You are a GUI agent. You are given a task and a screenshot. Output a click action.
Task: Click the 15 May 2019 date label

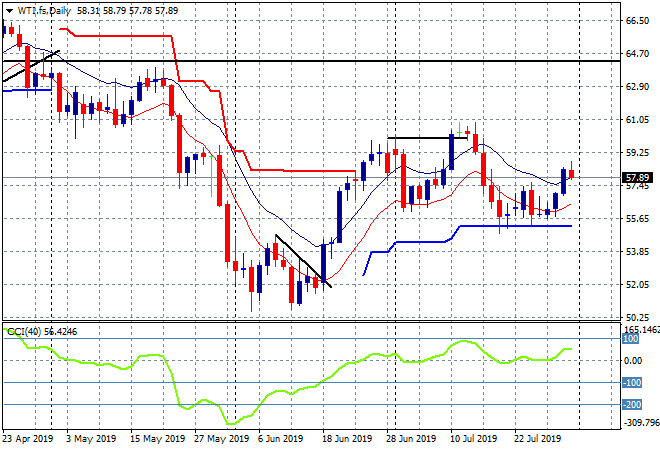pos(157,439)
